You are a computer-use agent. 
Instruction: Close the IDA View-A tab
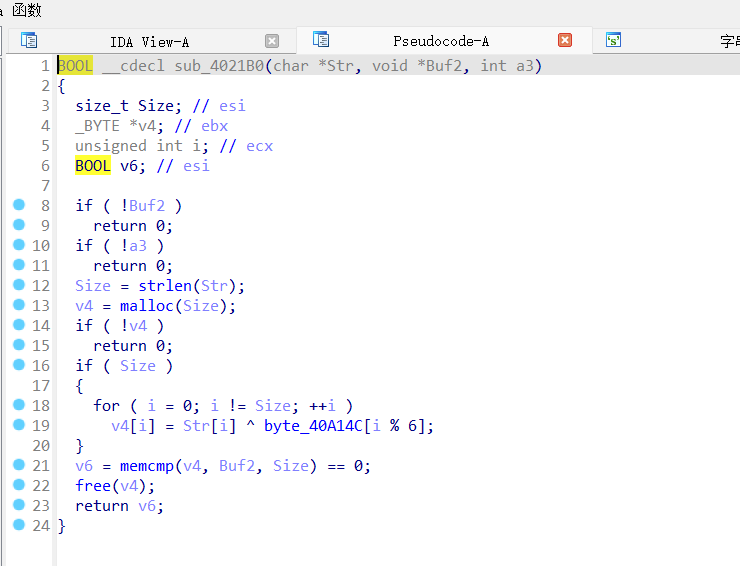[272, 41]
